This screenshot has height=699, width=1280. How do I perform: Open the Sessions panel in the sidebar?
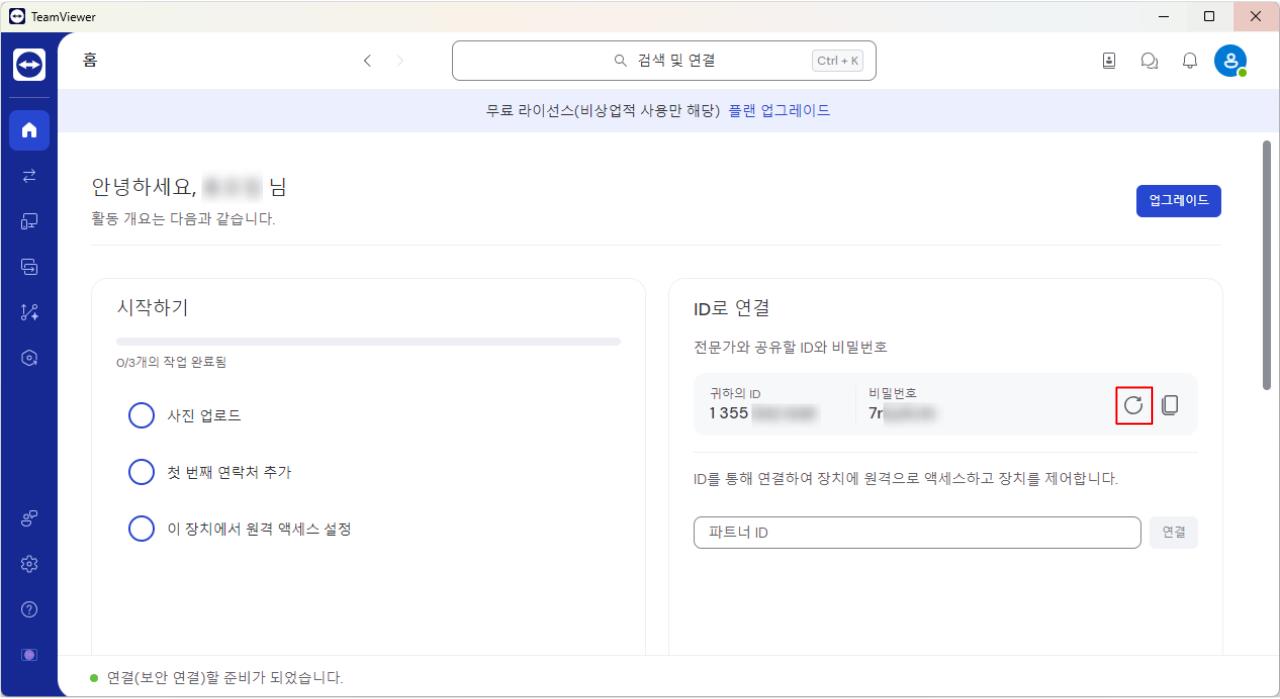(29, 267)
